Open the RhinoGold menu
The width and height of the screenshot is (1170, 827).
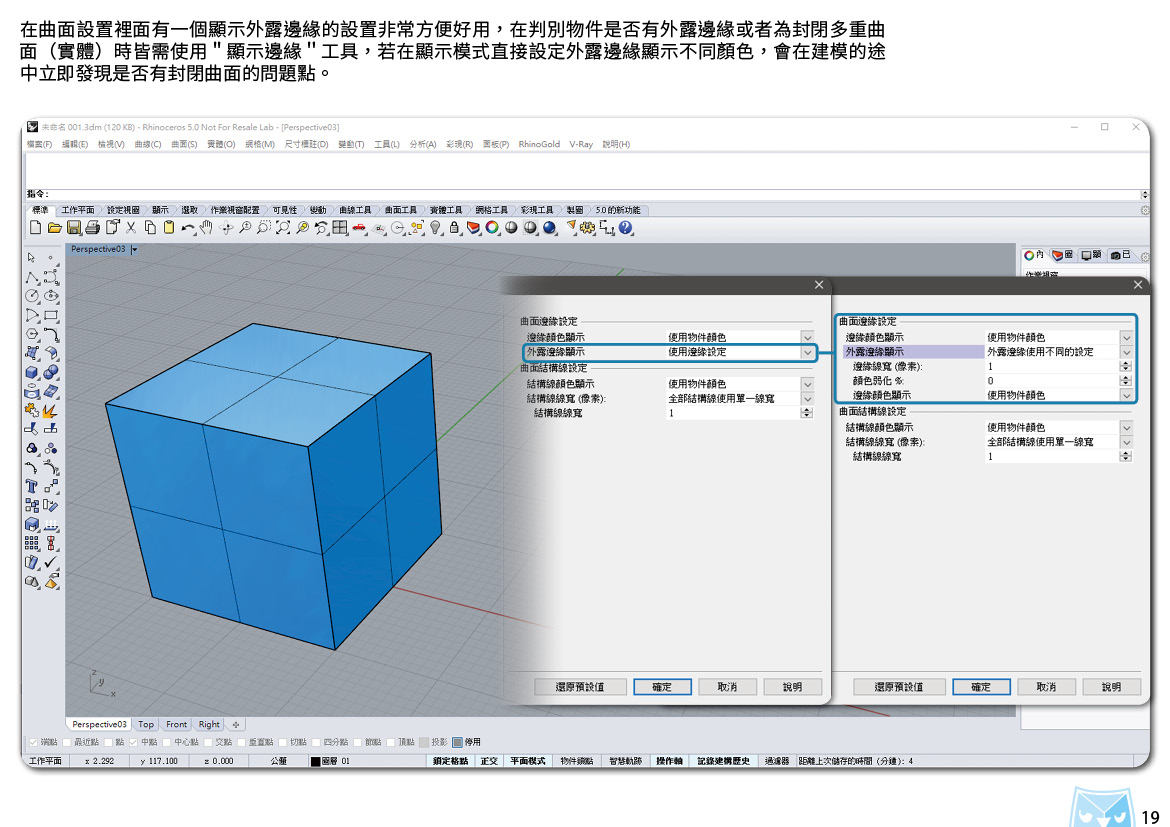pos(539,144)
